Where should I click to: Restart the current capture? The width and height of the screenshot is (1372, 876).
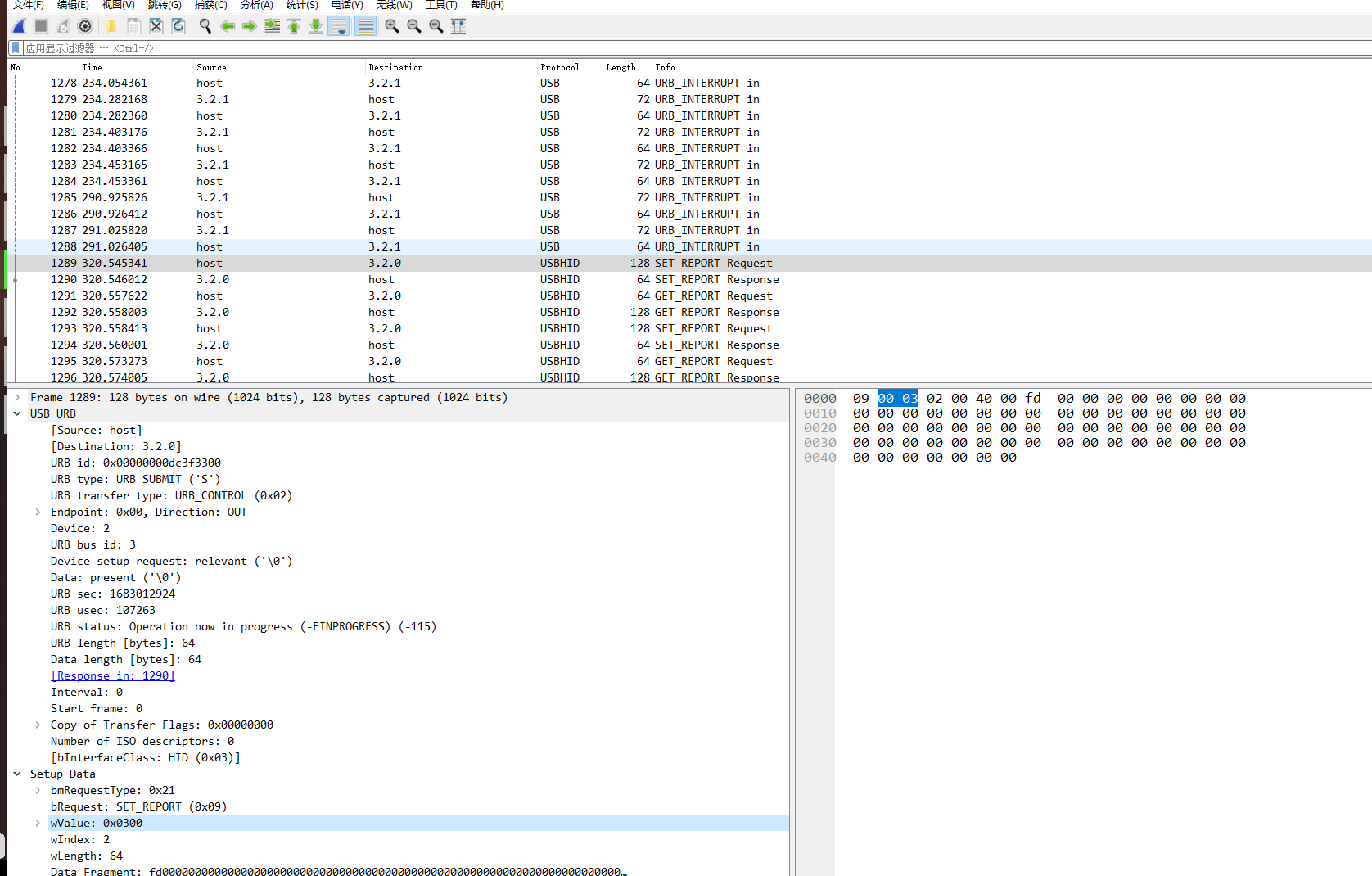63,26
